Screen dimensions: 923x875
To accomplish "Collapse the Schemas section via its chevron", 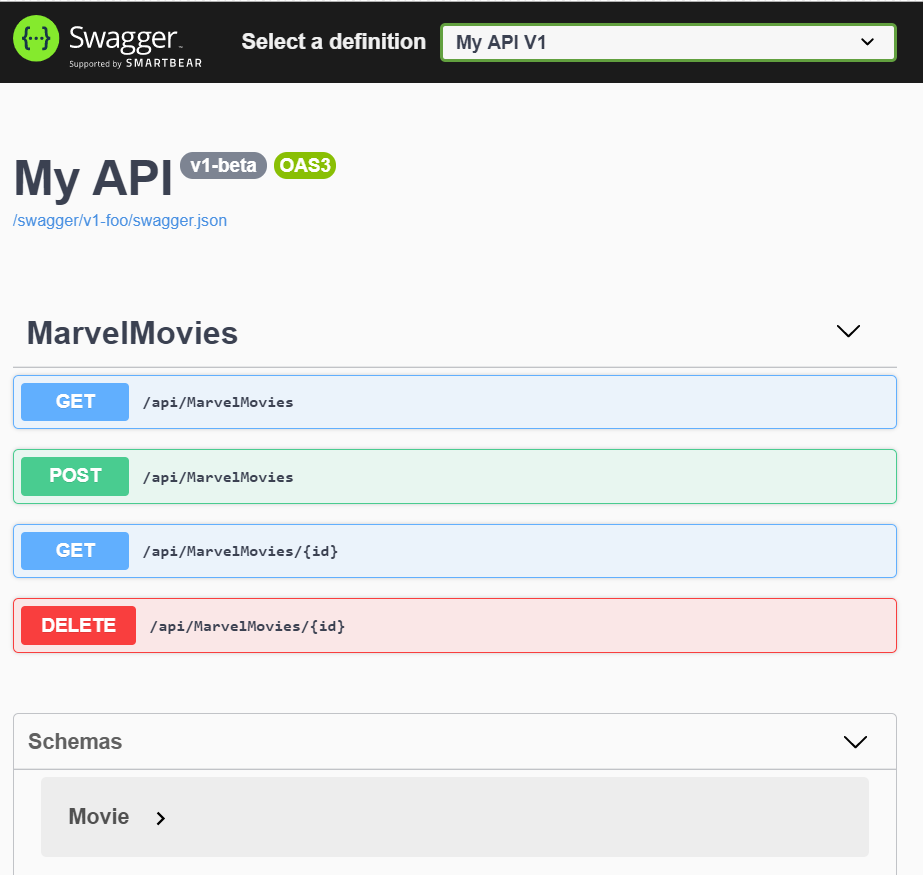I will [855, 741].
